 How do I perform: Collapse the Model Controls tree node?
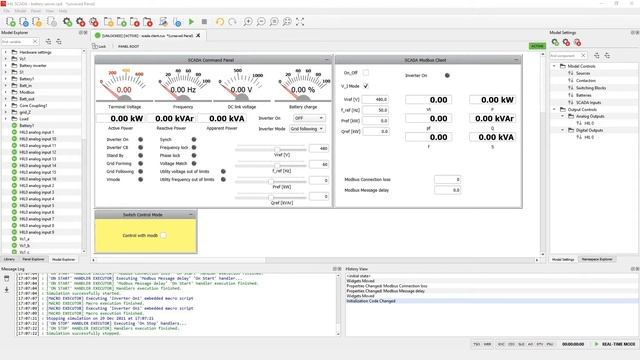[x=554, y=66]
